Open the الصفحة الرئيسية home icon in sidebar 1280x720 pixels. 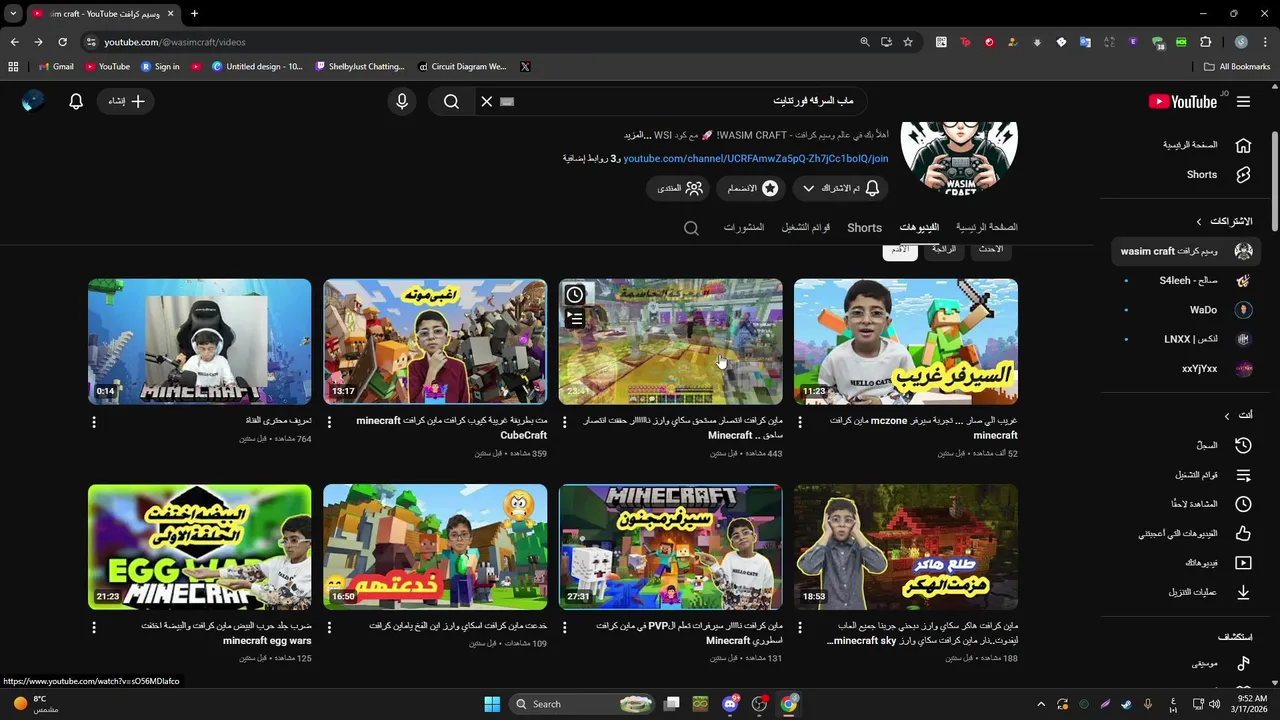[1243, 145]
